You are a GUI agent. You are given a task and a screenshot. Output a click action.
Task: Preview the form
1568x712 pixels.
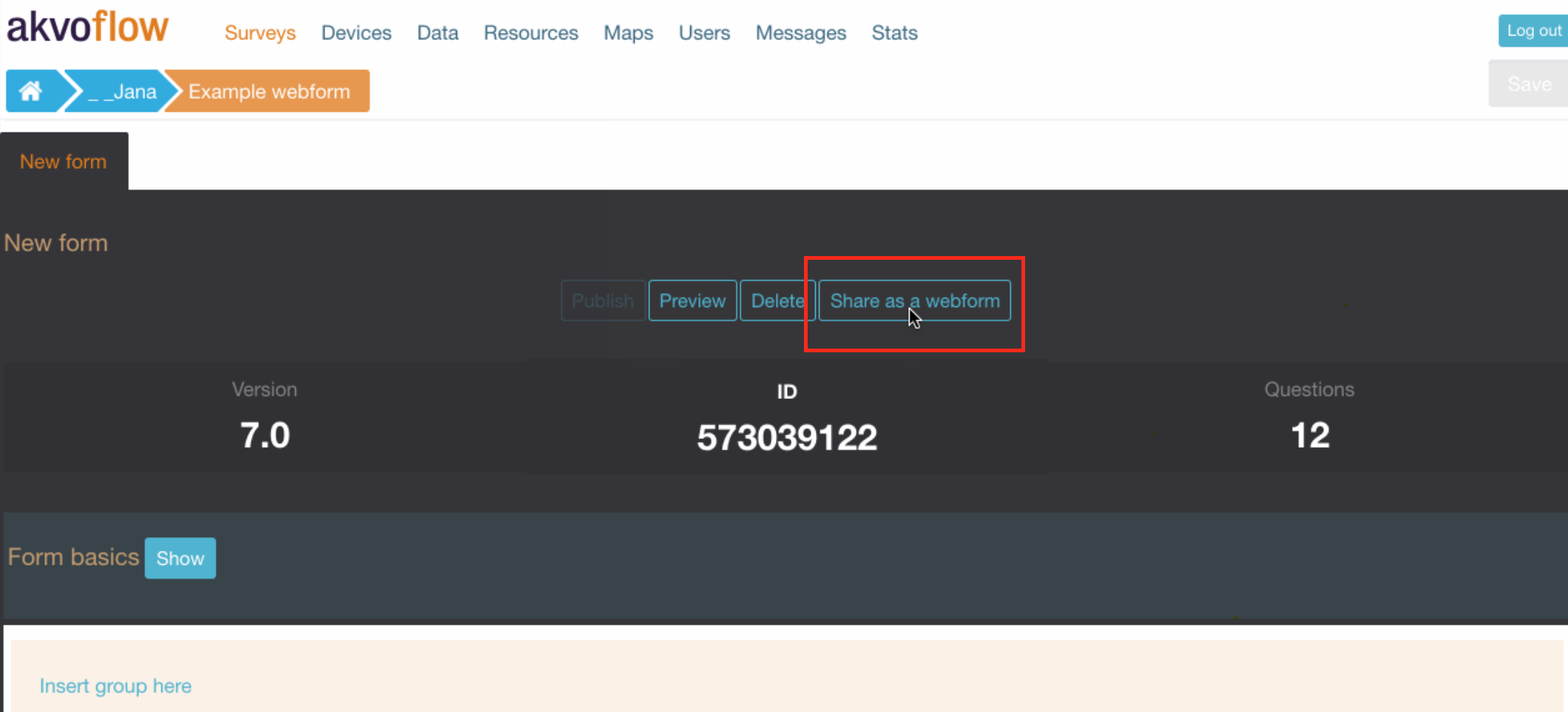pyautogui.click(x=692, y=300)
